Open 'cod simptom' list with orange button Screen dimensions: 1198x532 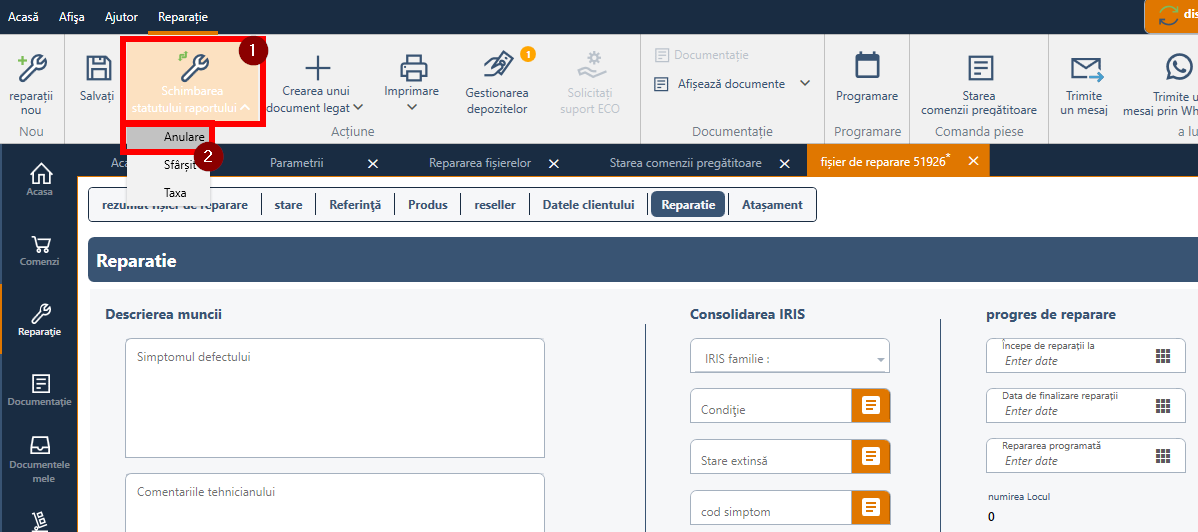tap(871, 508)
